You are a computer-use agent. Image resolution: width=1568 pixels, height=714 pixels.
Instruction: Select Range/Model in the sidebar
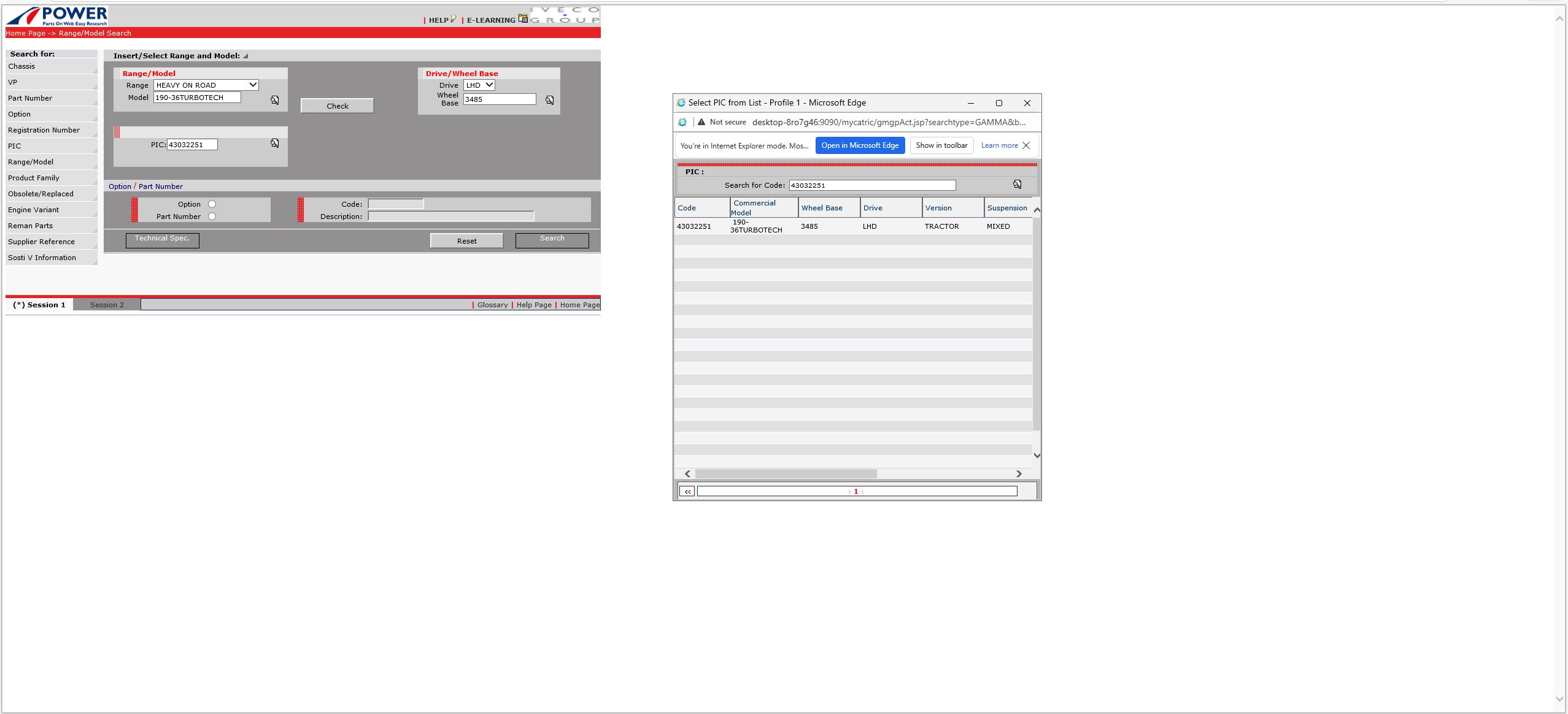52,162
